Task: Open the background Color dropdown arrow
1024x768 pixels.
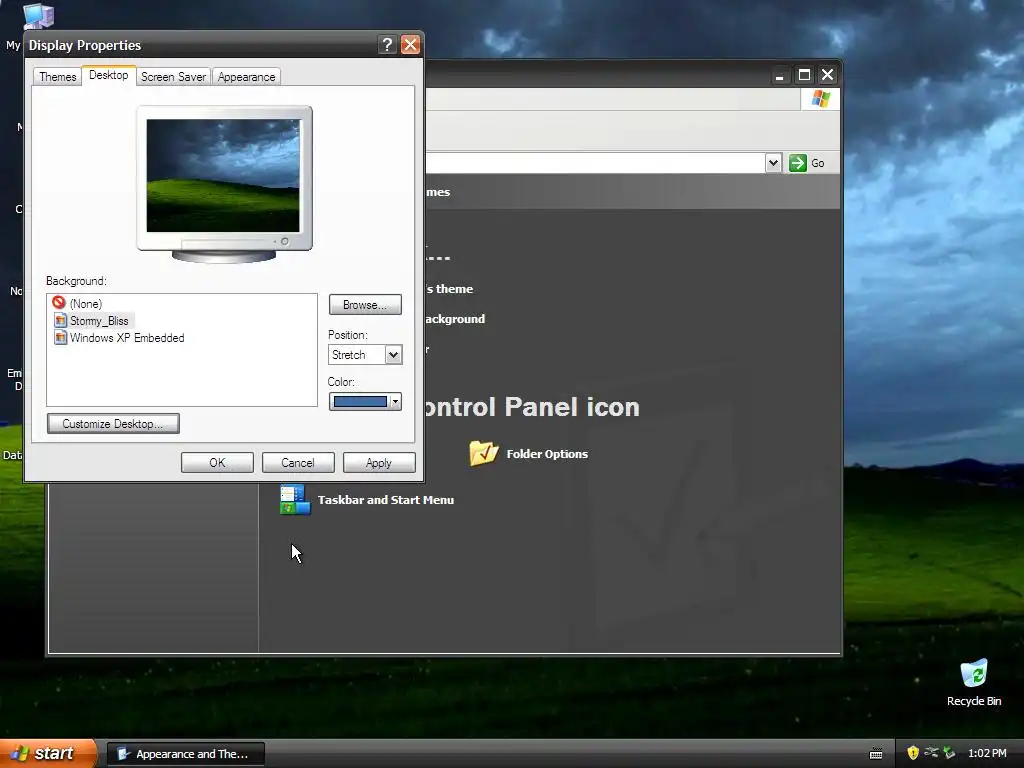Action: (x=395, y=402)
